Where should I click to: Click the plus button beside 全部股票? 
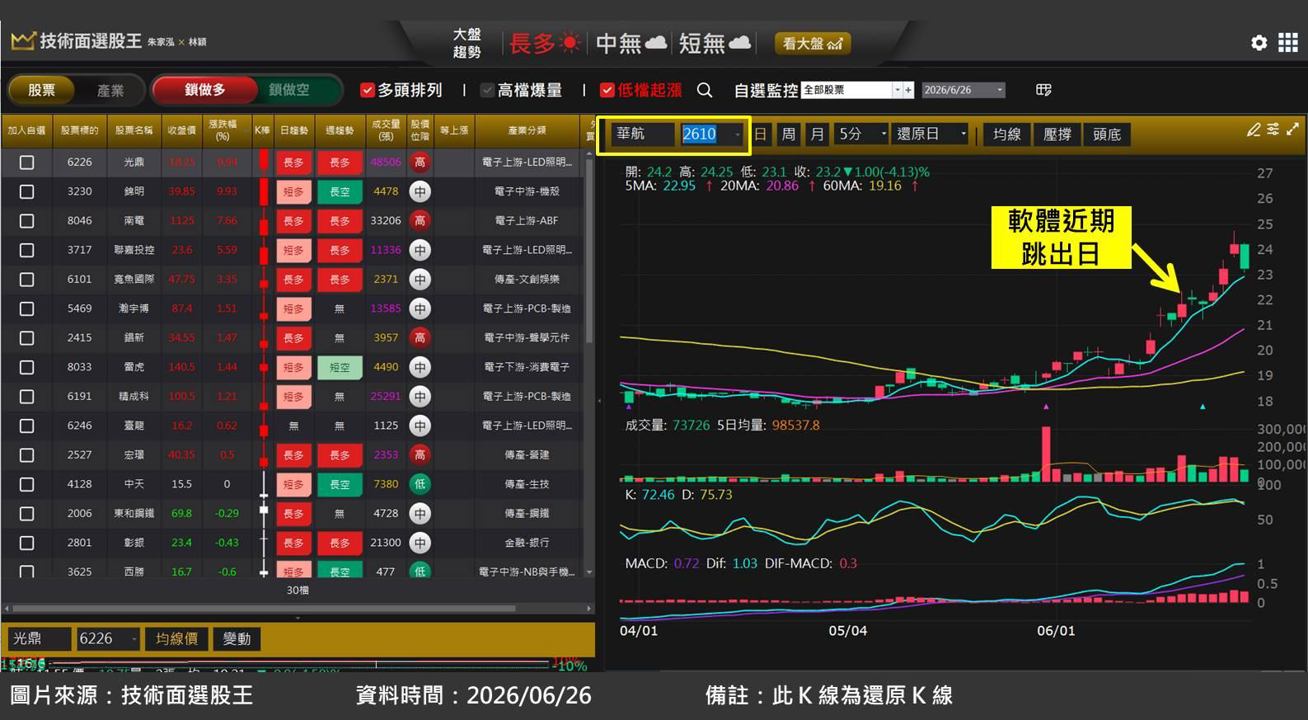click(908, 90)
